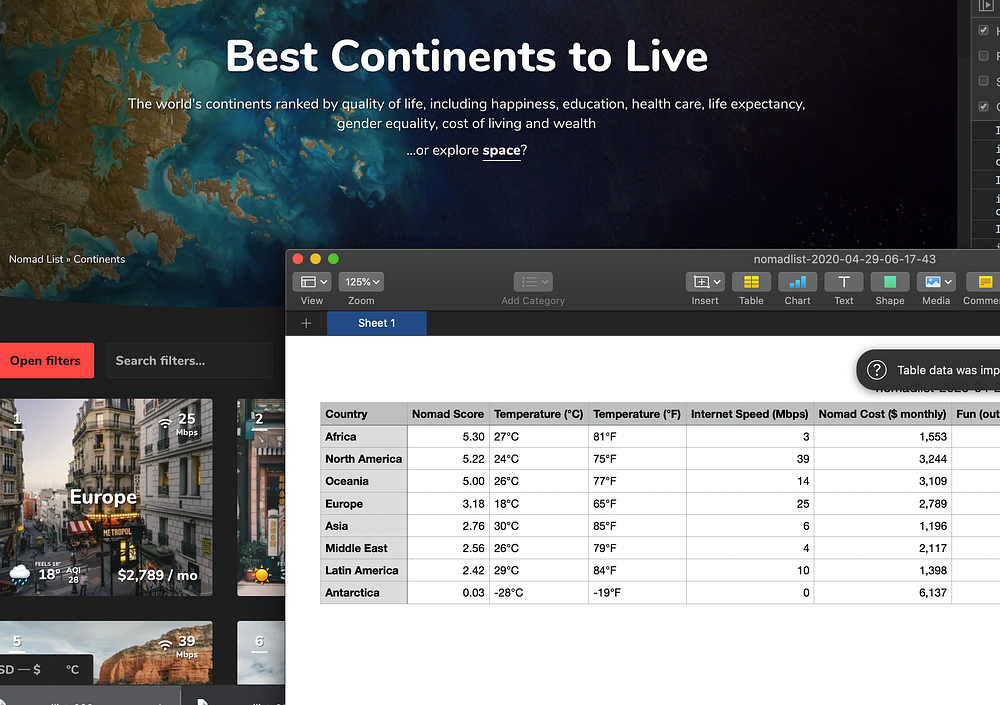1000x705 pixels.
Task: Click the Table toolbar icon
Action: click(x=751, y=282)
